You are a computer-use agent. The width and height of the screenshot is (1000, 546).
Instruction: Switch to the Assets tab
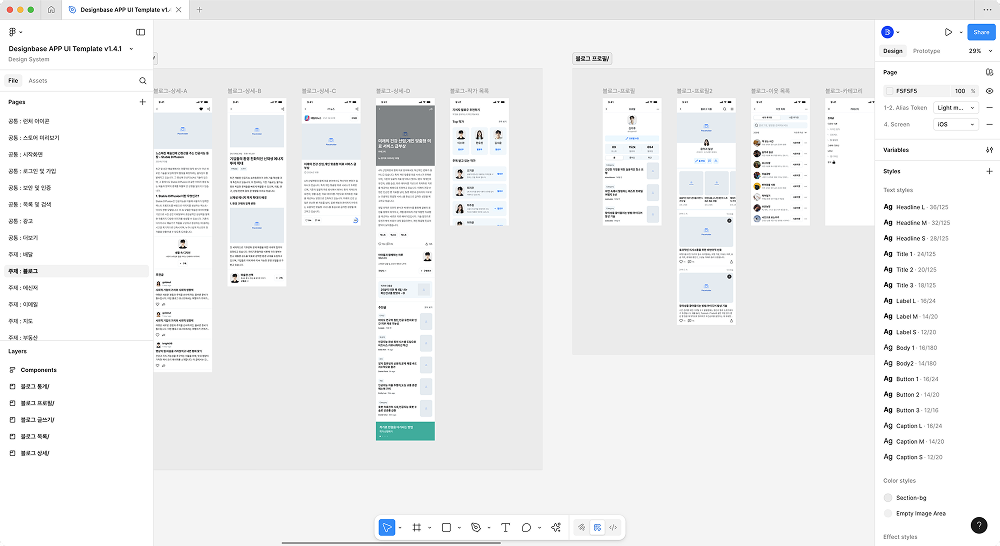point(38,80)
